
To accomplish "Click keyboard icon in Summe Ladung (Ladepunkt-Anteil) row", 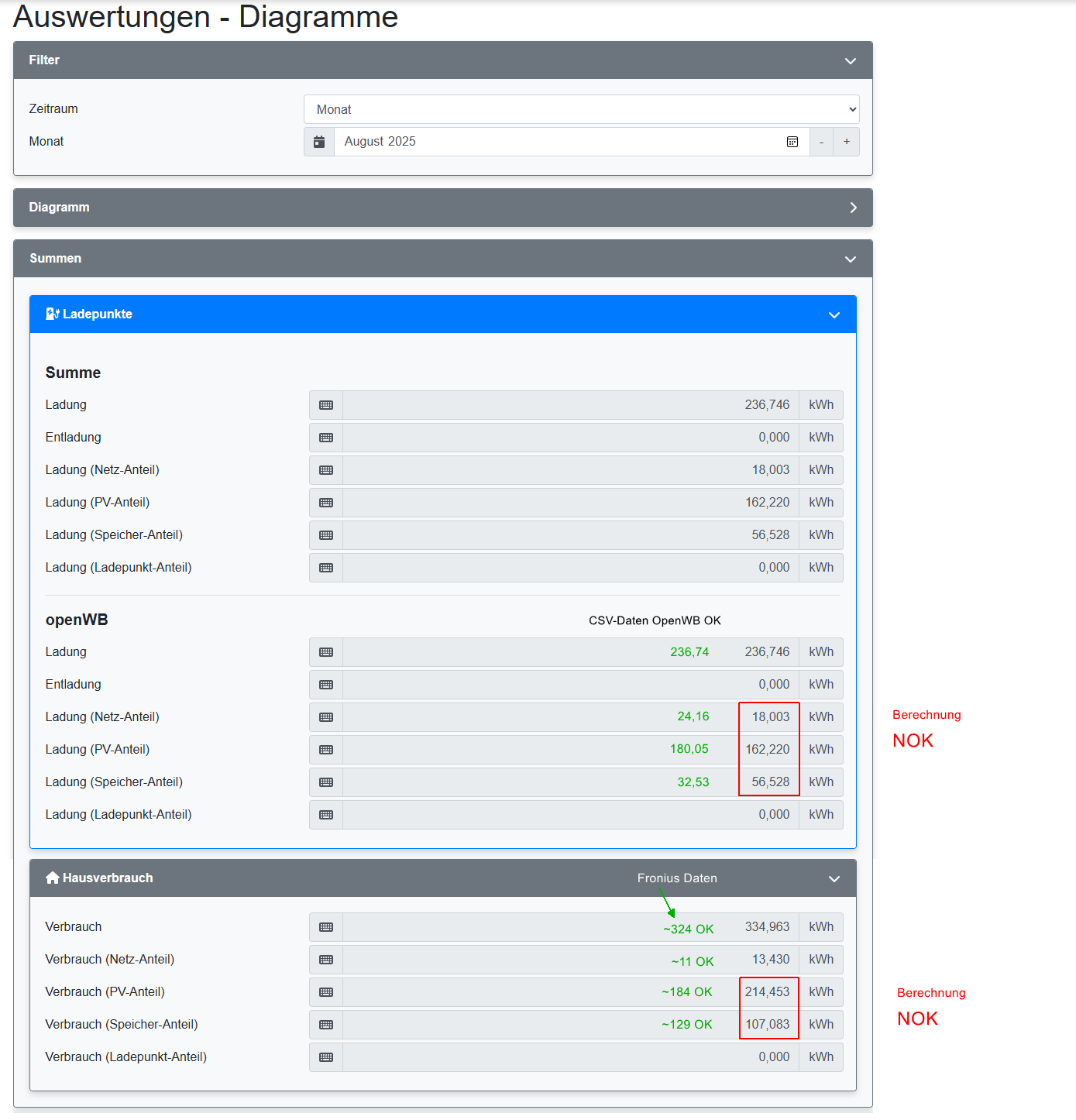I will click(x=326, y=568).
